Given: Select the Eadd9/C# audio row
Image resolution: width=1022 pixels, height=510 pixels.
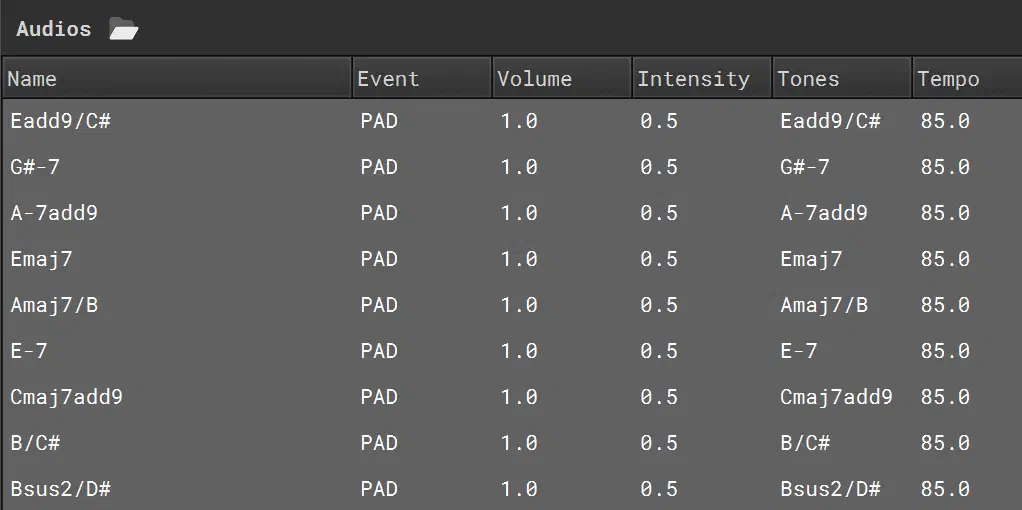Looking at the screenshot, I should click(x=512, y=121).
